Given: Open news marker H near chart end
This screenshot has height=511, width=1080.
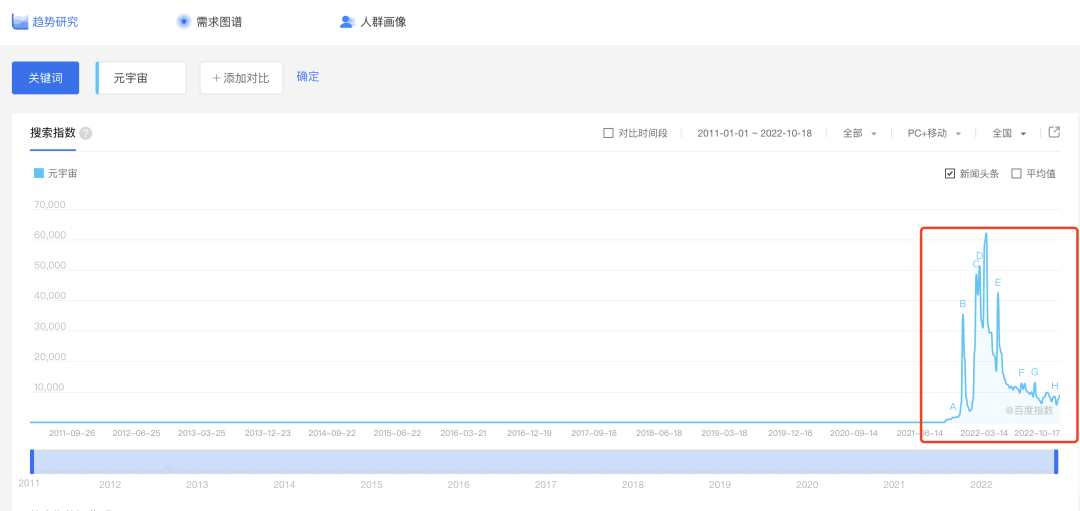Looking at the screenshot, I should point(1054,386).
